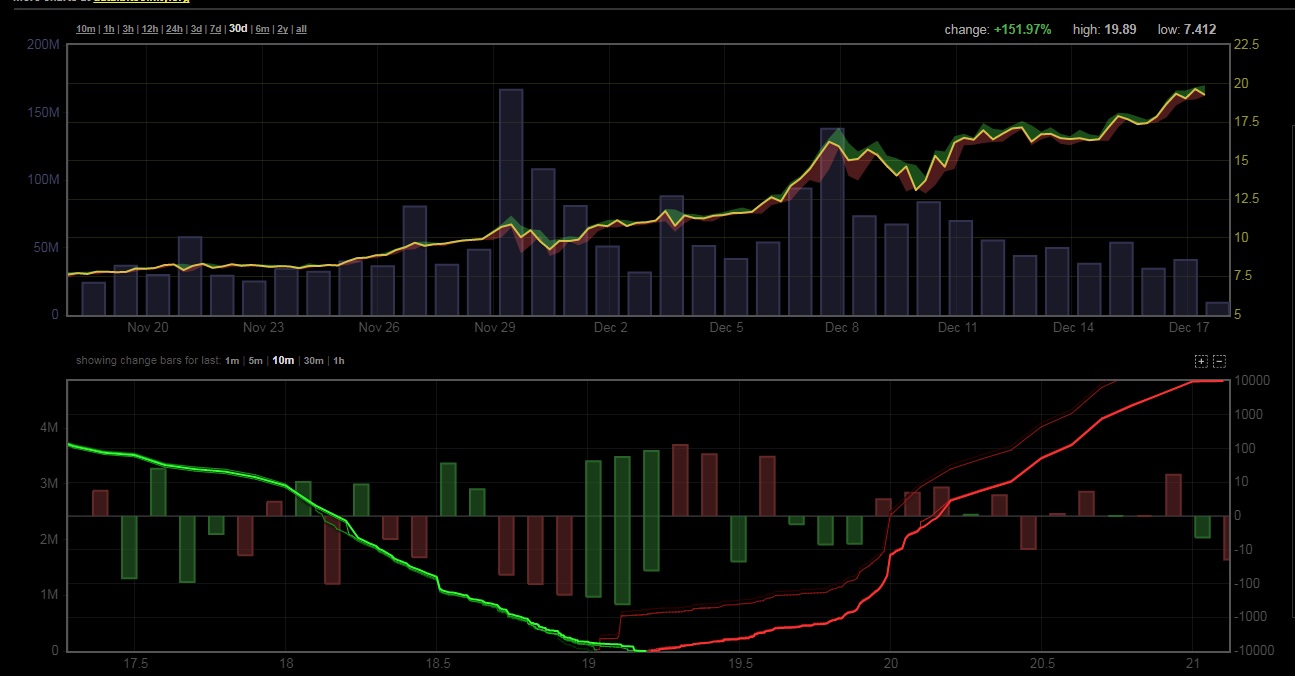Select the 10m time range link

pos(85,29)
